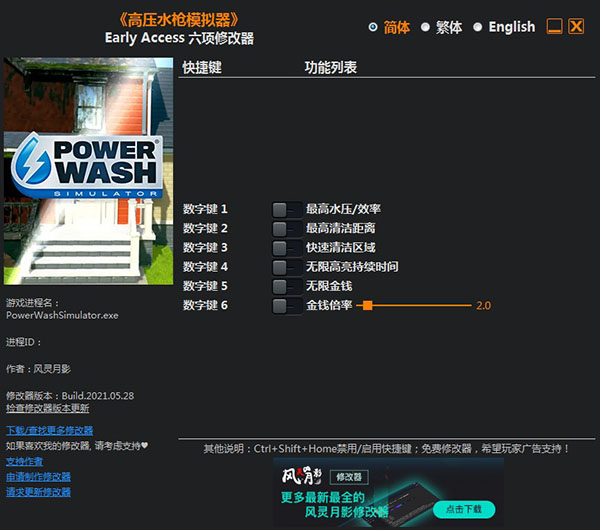The width and height of the screenshot is (600, 530).
Task: Enable 无限高亮持续时间 toggle
Action: tap(286, 267)
